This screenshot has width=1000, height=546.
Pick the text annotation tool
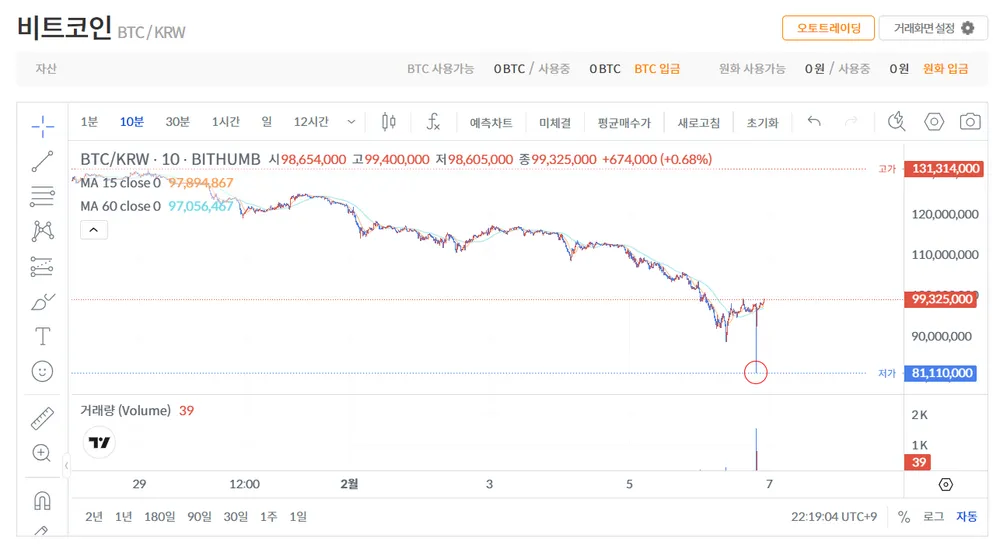pos(42,335)
